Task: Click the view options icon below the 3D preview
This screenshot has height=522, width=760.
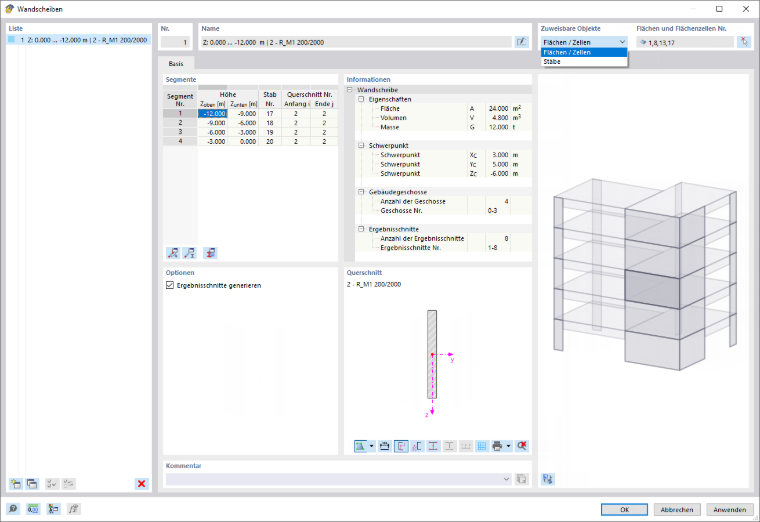Action: (548, 479)
